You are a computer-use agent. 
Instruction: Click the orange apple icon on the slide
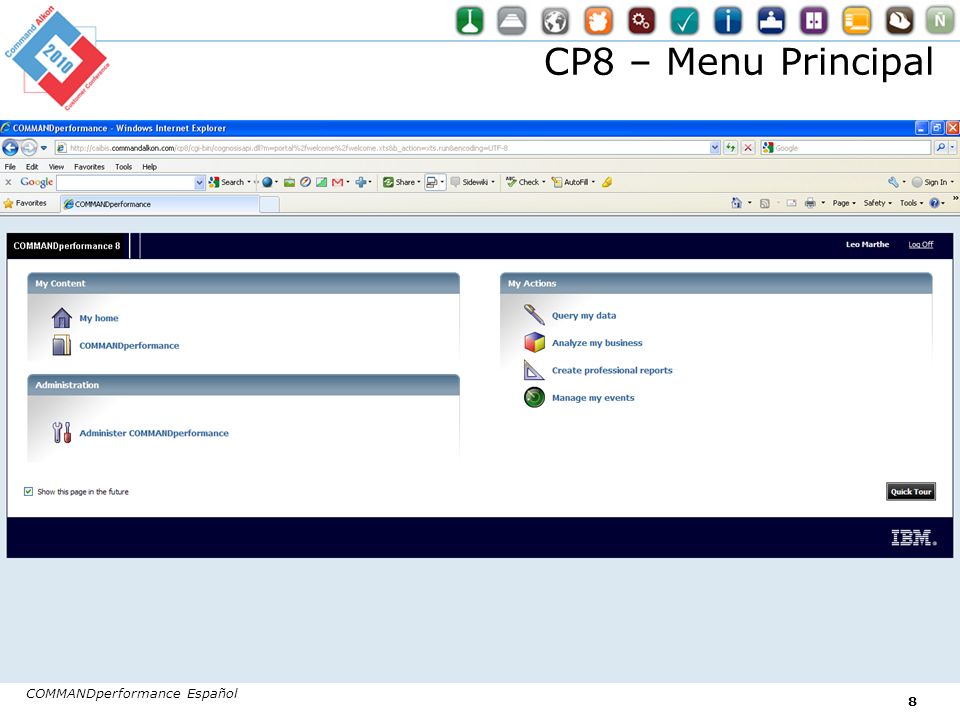598,20
